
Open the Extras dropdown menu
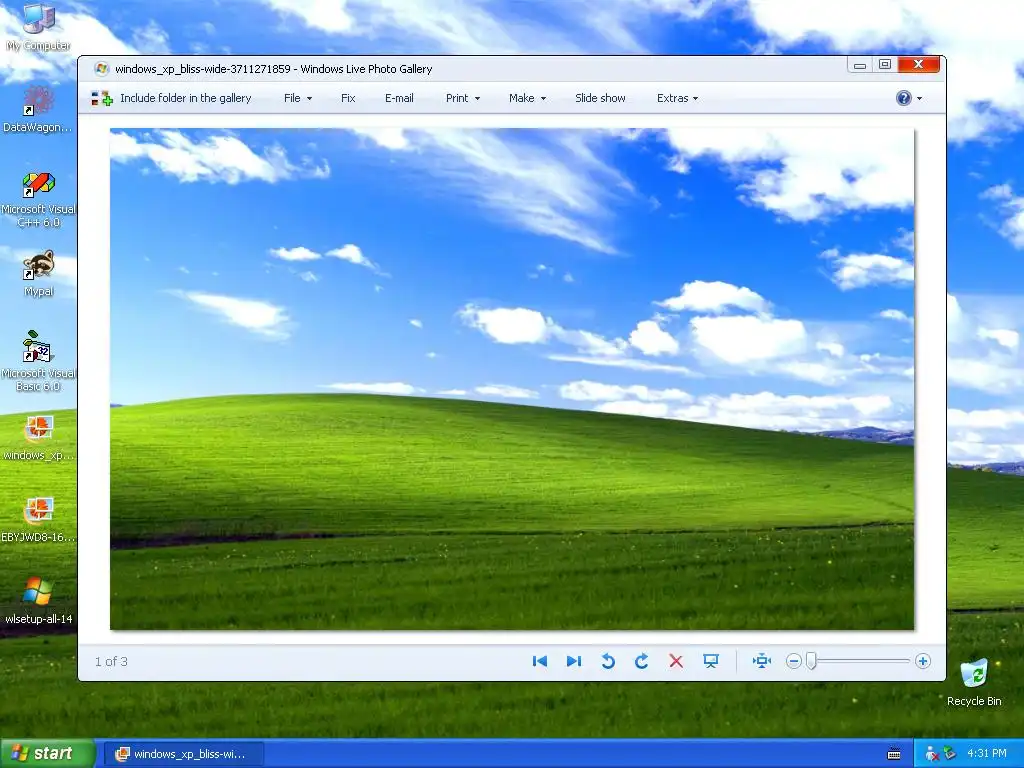click(x=677, y=98)
